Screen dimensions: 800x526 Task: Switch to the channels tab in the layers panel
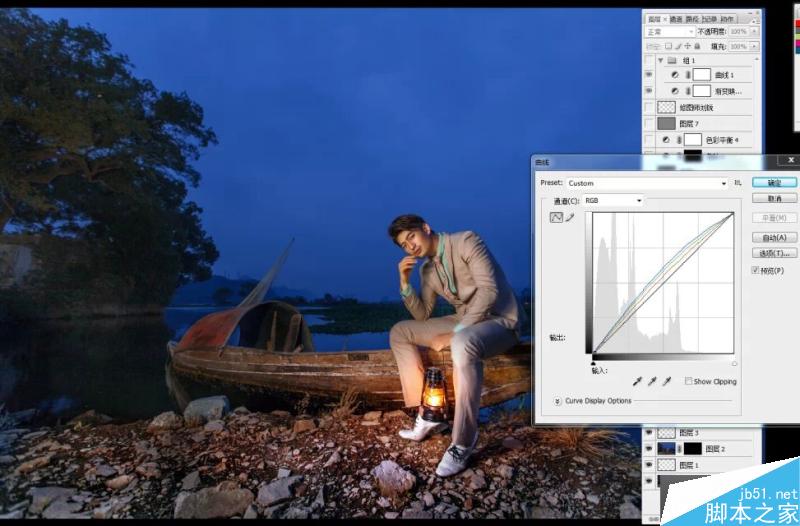click(x=676, y=19)
